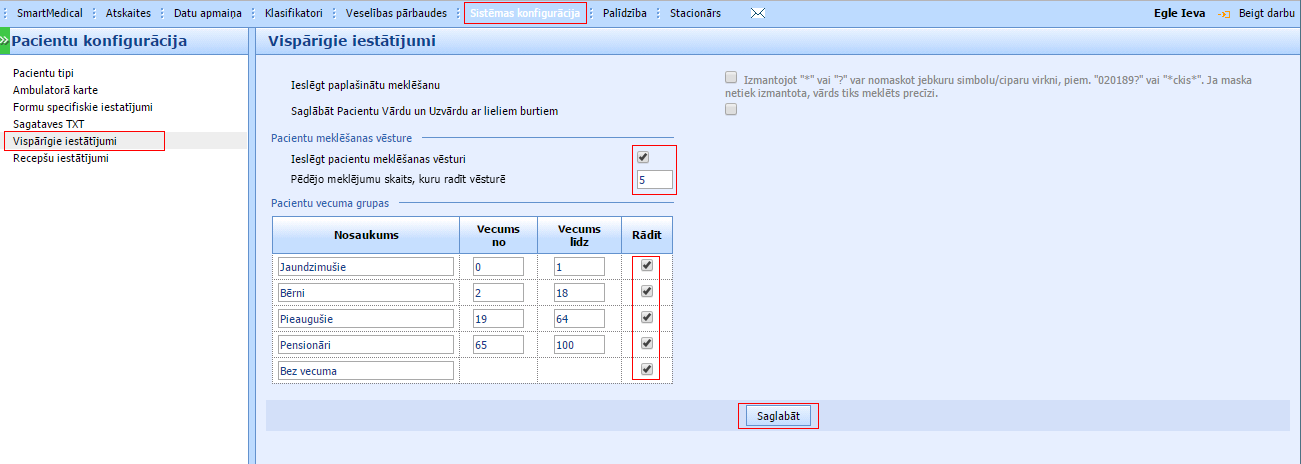The height and width of the screenshot is (464, 1301).
Task: Click the Bērni group name field
Action: pos(364,292)
